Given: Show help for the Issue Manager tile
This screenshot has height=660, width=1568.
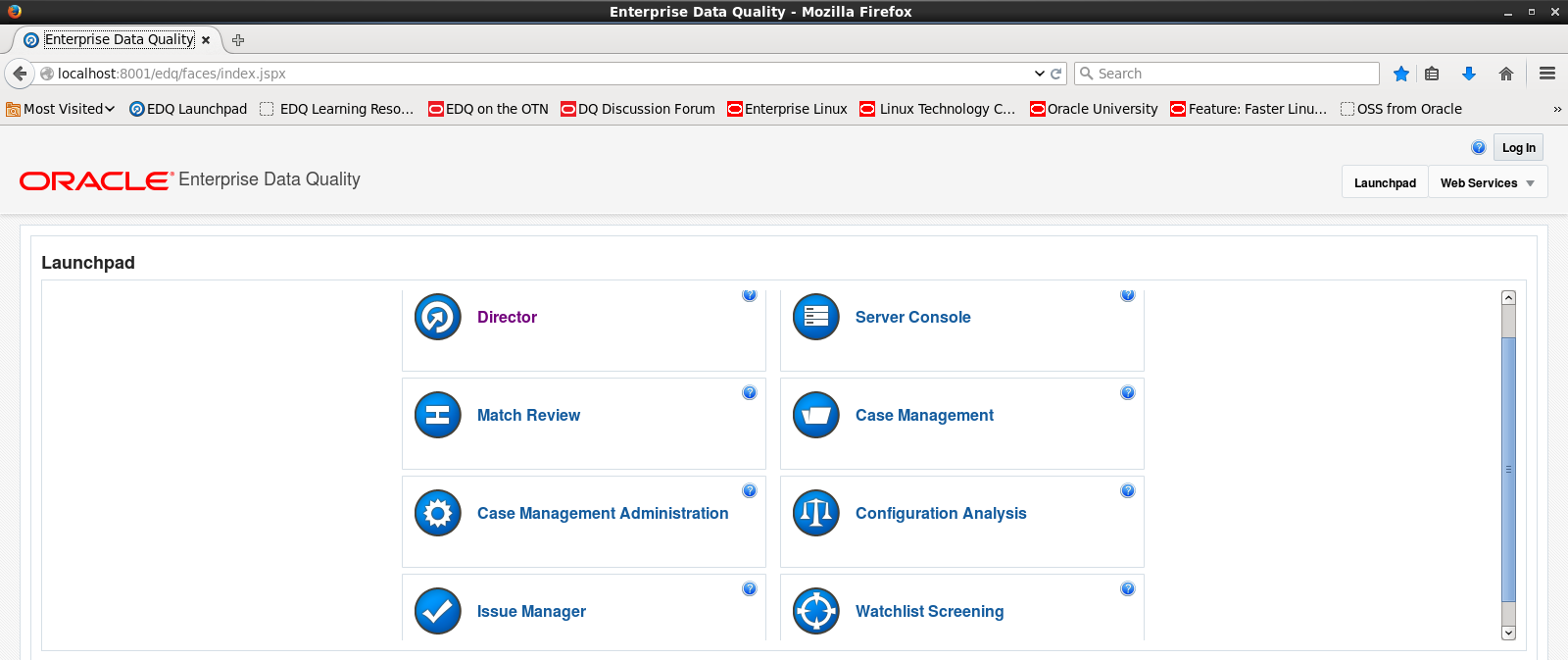Looking at the screenshot, I should coord(750,589).
